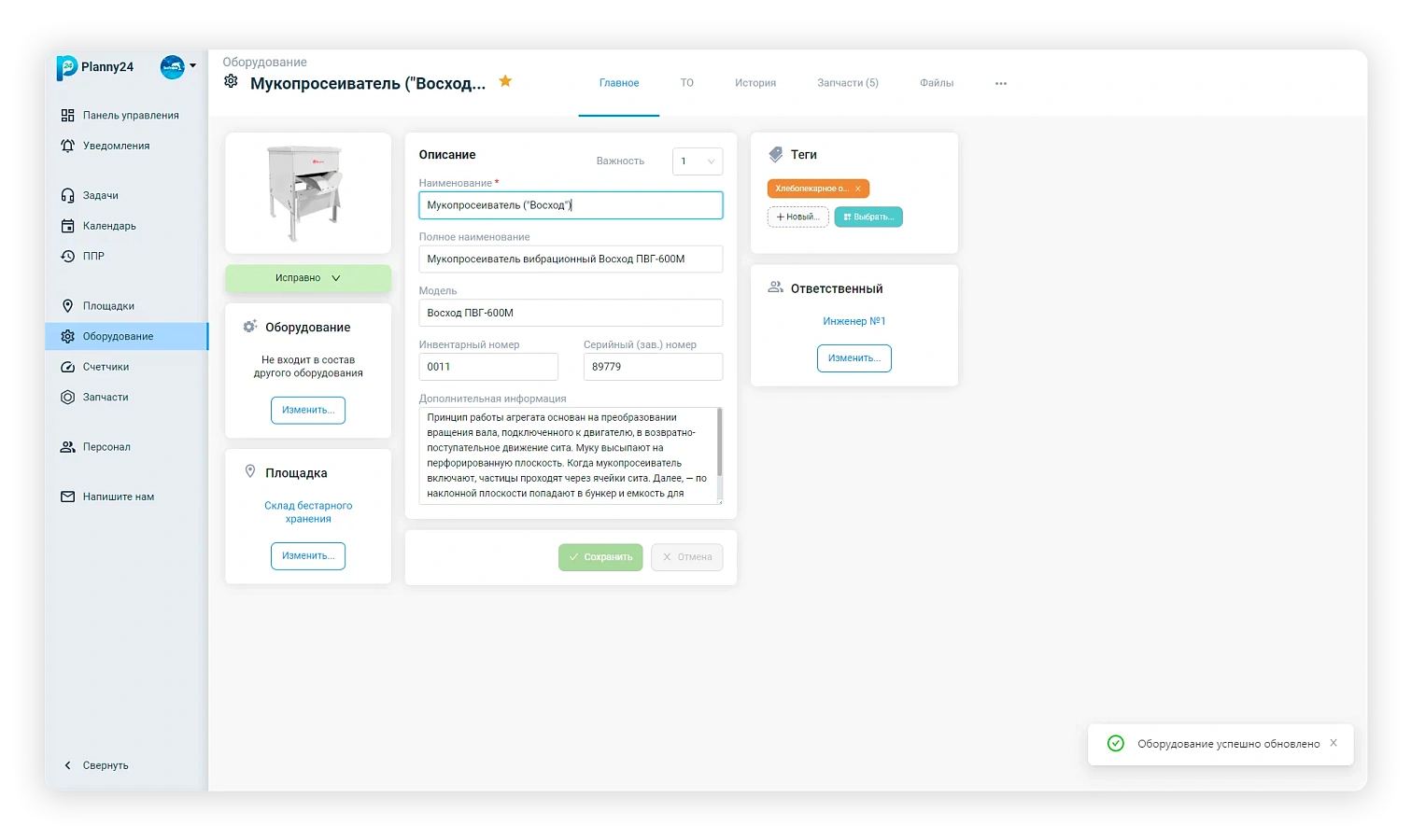Image resolution: width=1411 pixels, height=840 pixels.
Task: Click the Теги tag icon
Action: point(775,155)
